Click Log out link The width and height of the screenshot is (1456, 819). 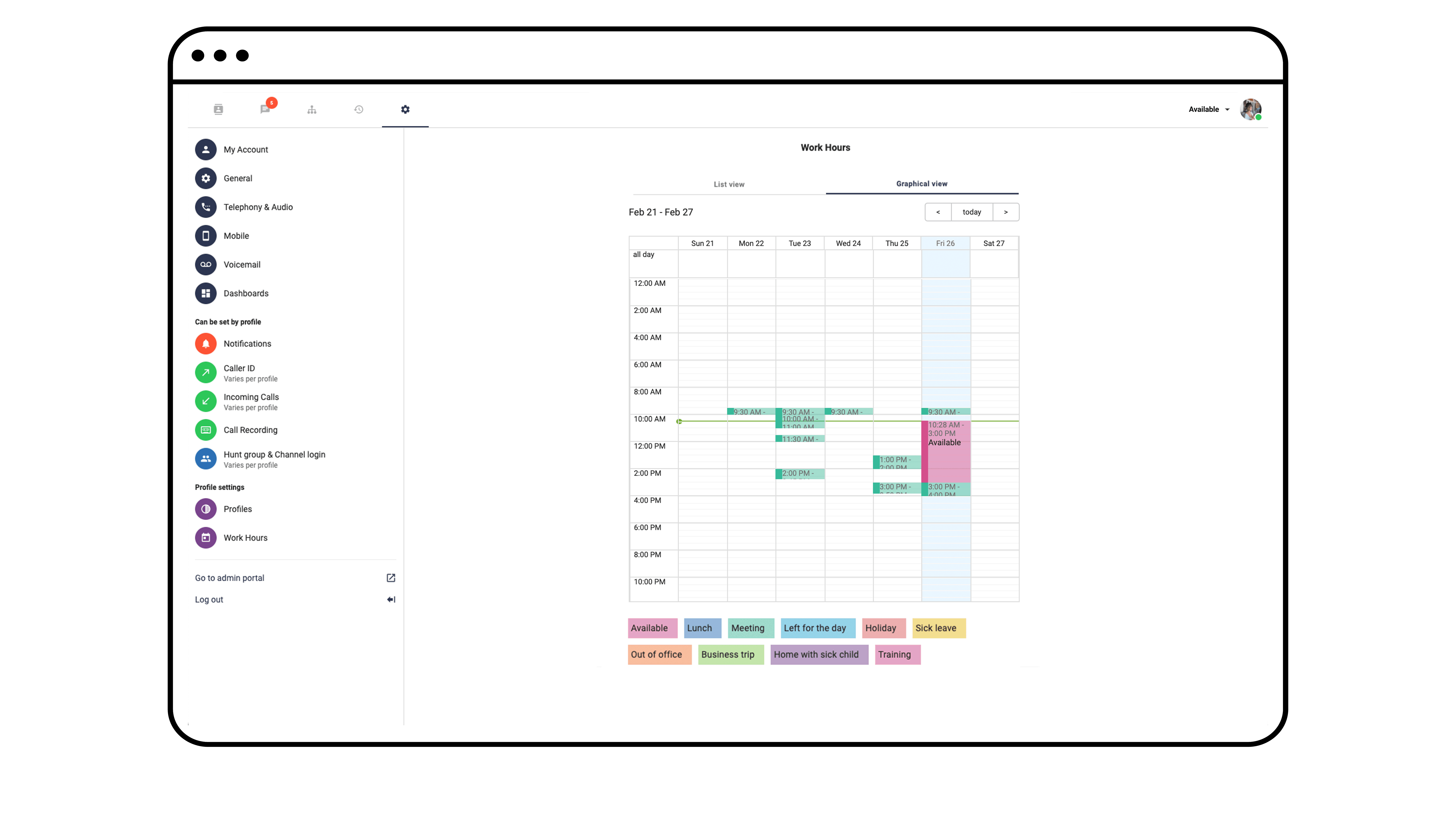click(x=209, y=600)
